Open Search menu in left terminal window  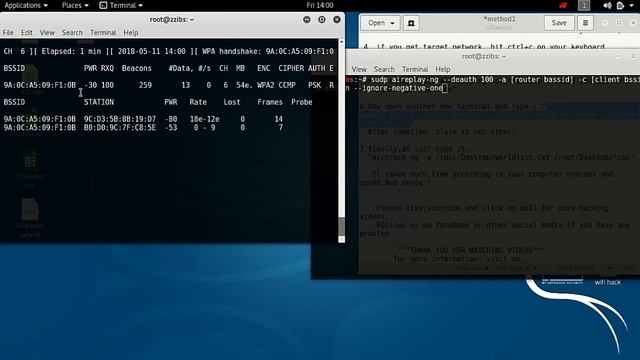tap(72, 33)
